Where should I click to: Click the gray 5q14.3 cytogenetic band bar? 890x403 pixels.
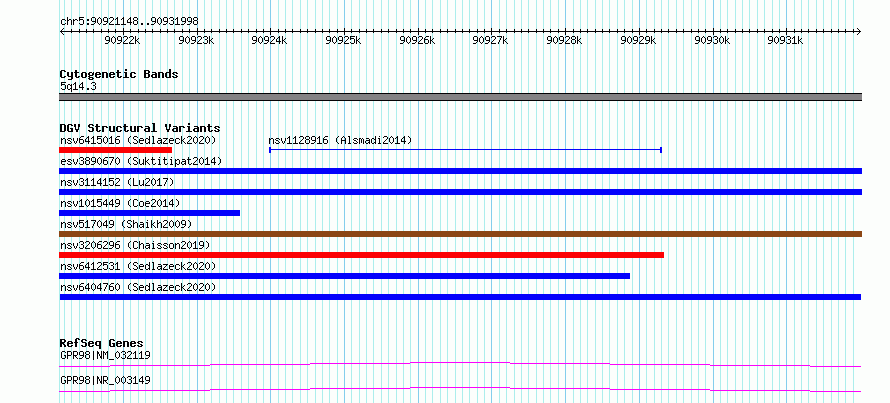point(460,97)
